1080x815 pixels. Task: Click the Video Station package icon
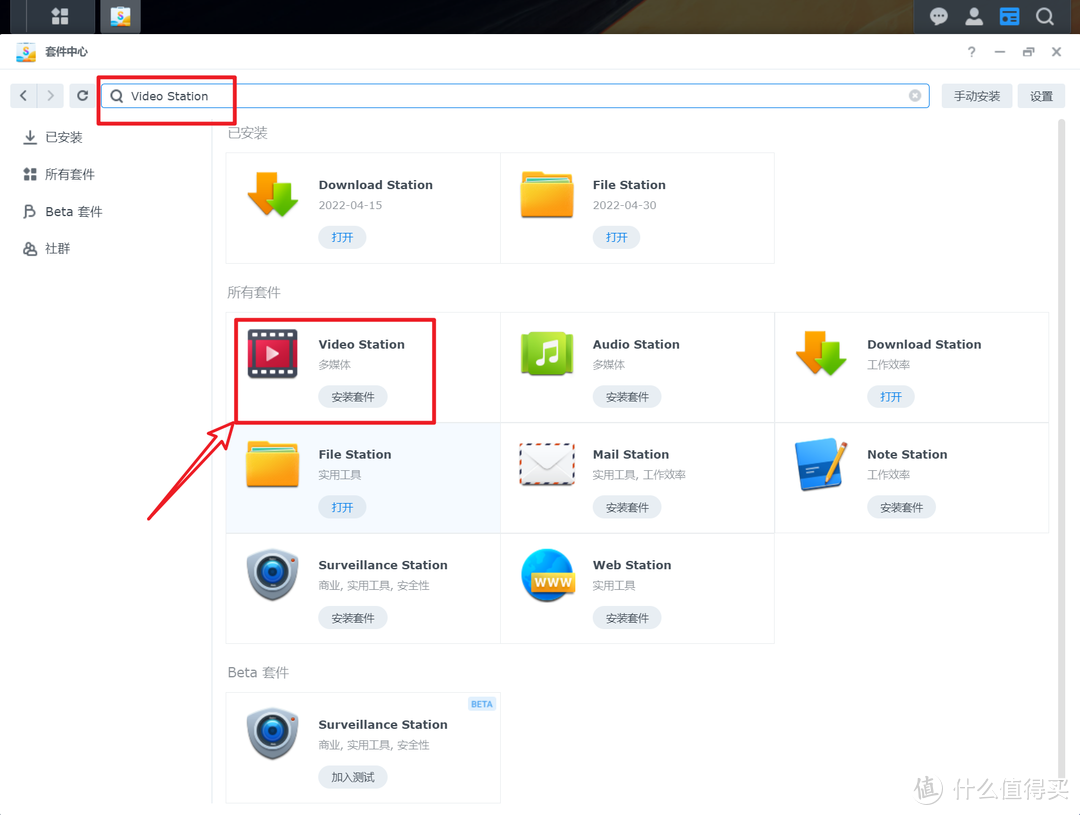[x=273, y=354]
